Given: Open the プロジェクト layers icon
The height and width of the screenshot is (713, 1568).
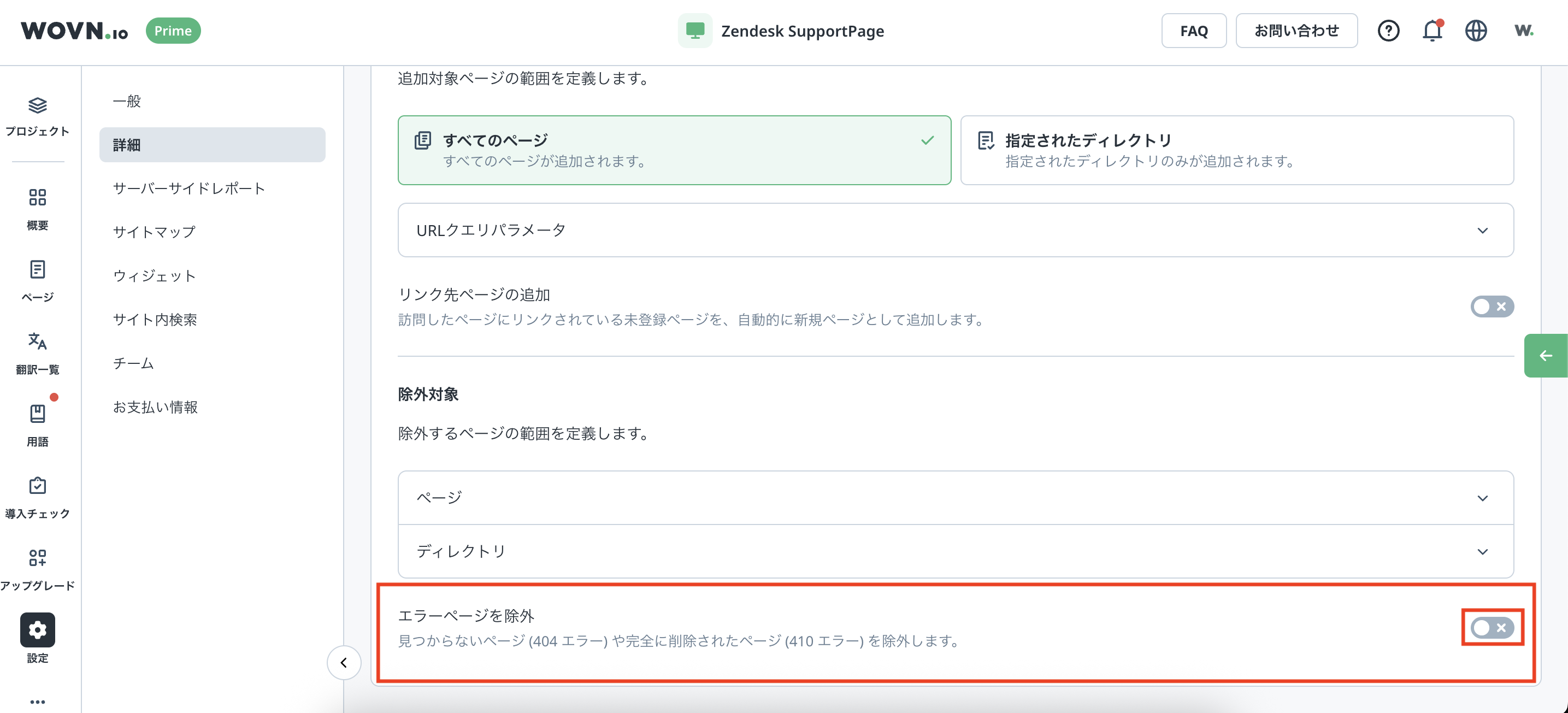Looking at the screenshot, I should 37,106.
